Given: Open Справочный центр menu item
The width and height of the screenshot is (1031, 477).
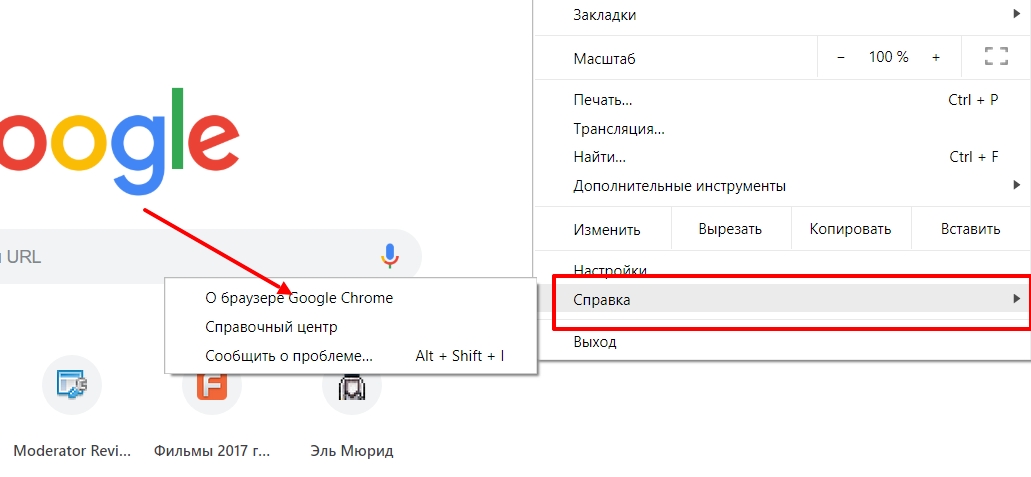Looking at the screenshot, I should point(271,326).
